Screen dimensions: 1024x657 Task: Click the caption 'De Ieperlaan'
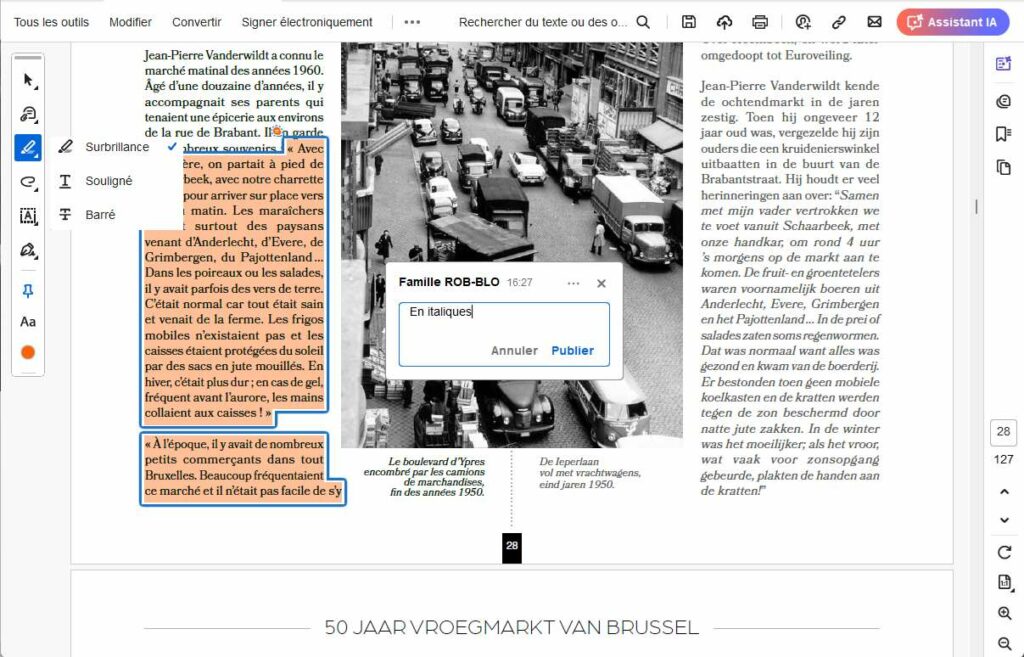coord(569,462)
